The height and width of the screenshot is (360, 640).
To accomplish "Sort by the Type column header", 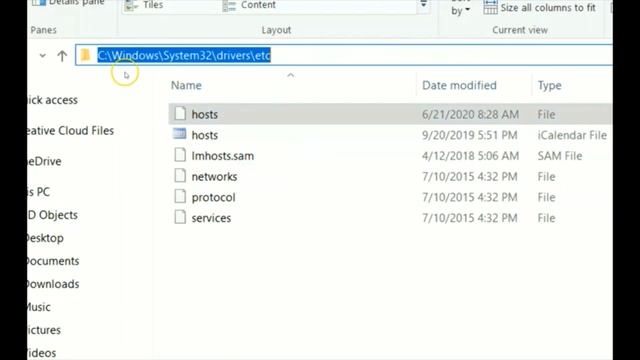I will pos(549,85).
